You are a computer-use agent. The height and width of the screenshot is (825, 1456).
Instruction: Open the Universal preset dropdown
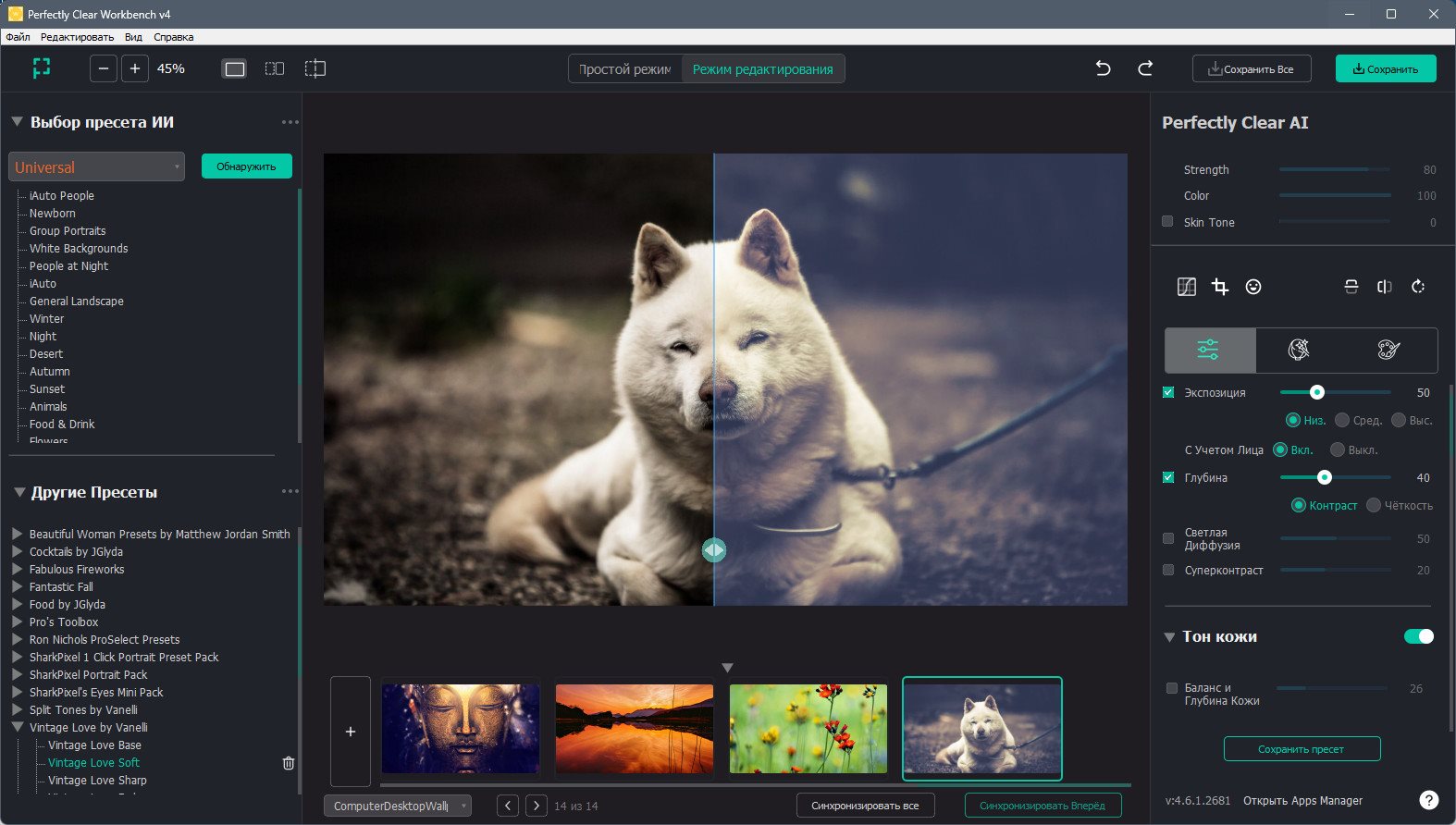[x=97, y=166]
